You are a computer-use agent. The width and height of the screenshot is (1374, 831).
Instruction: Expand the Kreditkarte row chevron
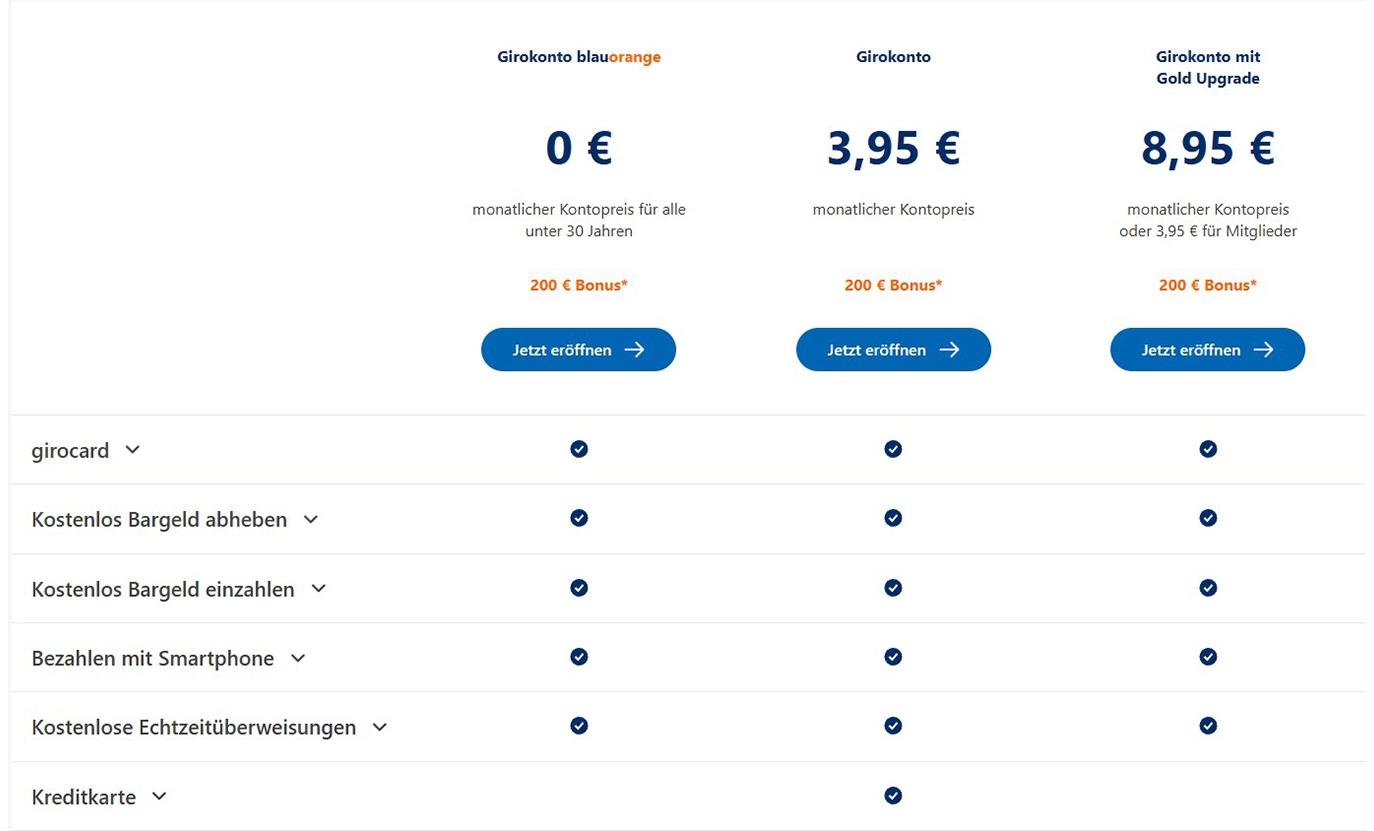(159, 797)
